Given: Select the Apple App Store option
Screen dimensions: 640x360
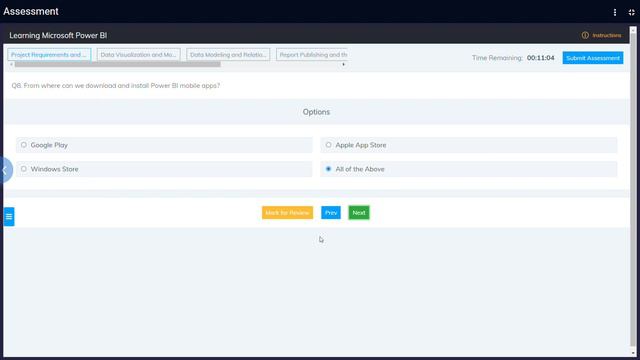Looking at the screenshot, I should point(469,145).
